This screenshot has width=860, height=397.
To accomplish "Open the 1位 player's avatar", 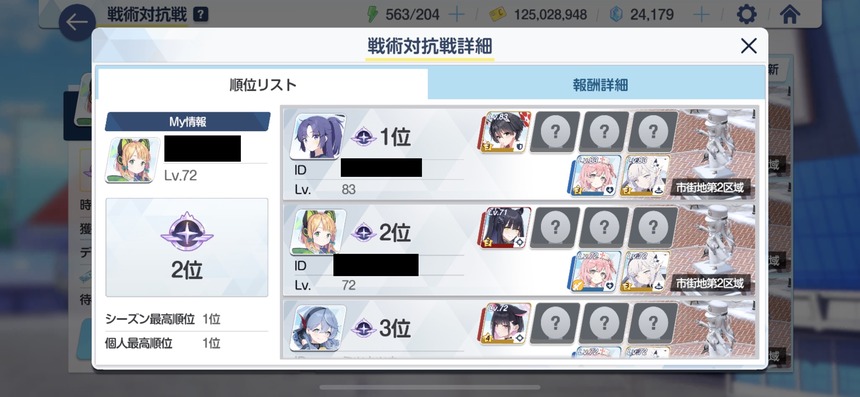I will (318, 137).
